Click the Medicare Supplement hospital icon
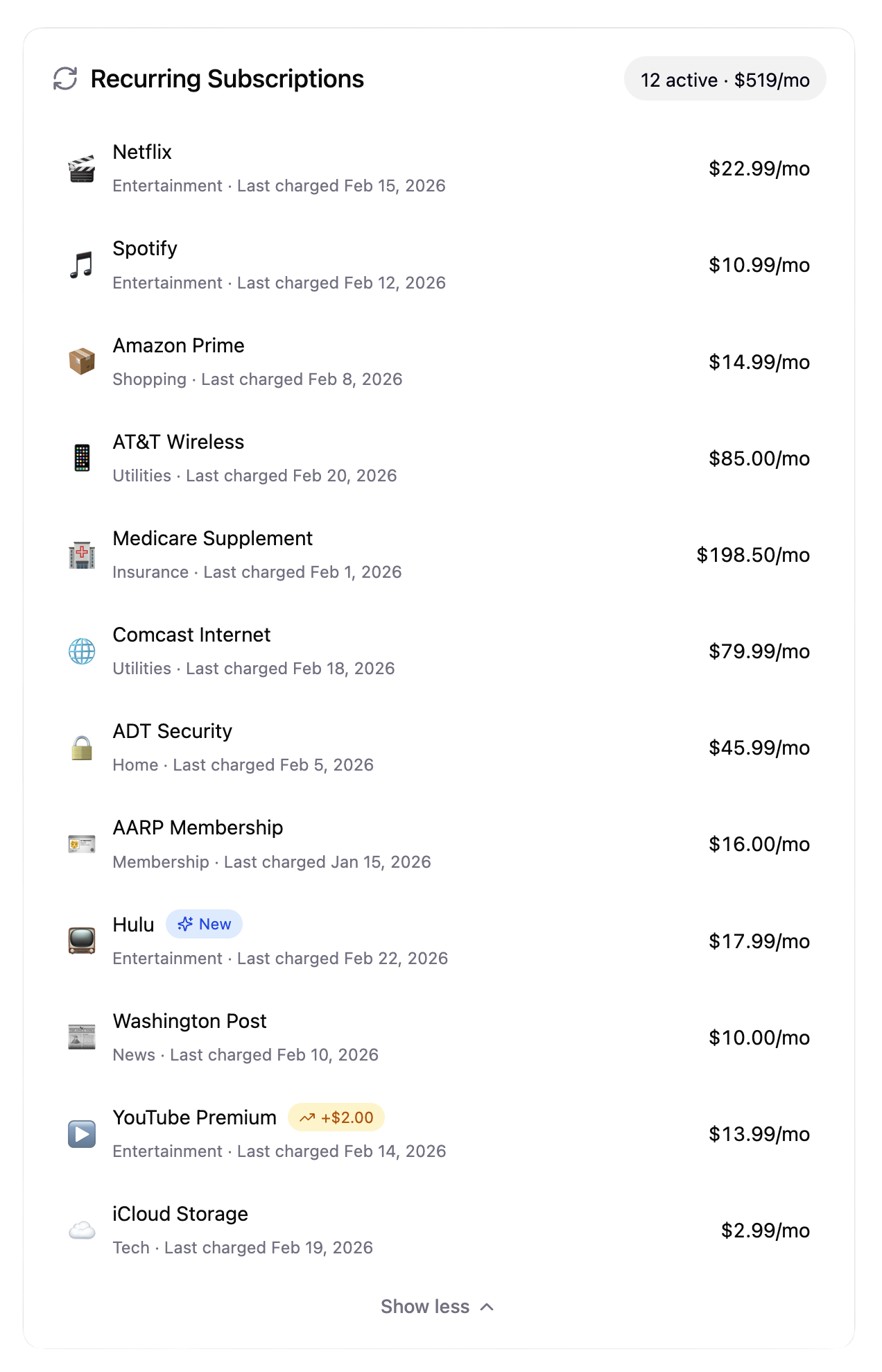Screen dimensions: 882x1372 point(80,554)
